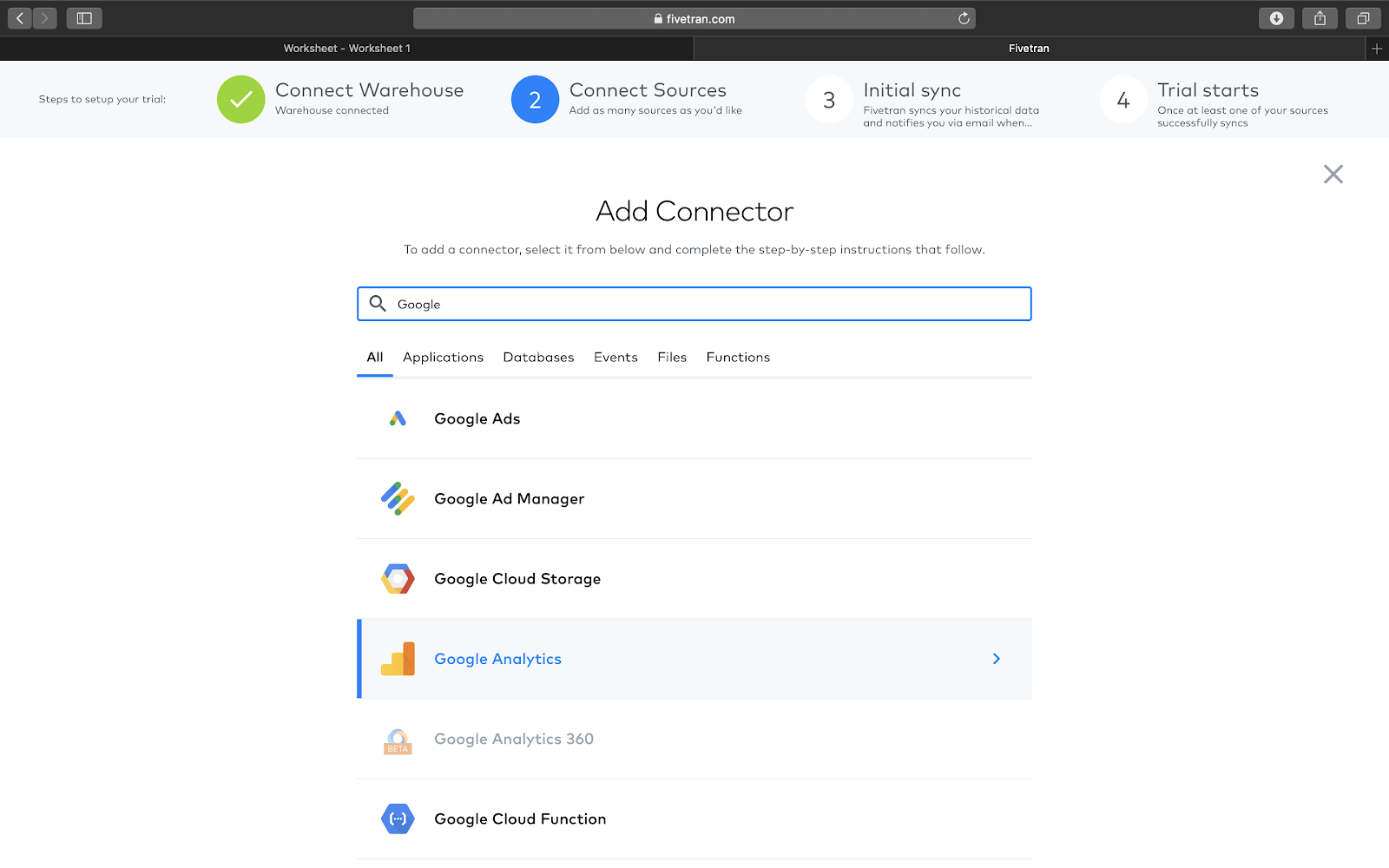The height and width of the screenshot is (868, 1389).
Task: Switch to the Applications tab
Action: click(443, 358)
